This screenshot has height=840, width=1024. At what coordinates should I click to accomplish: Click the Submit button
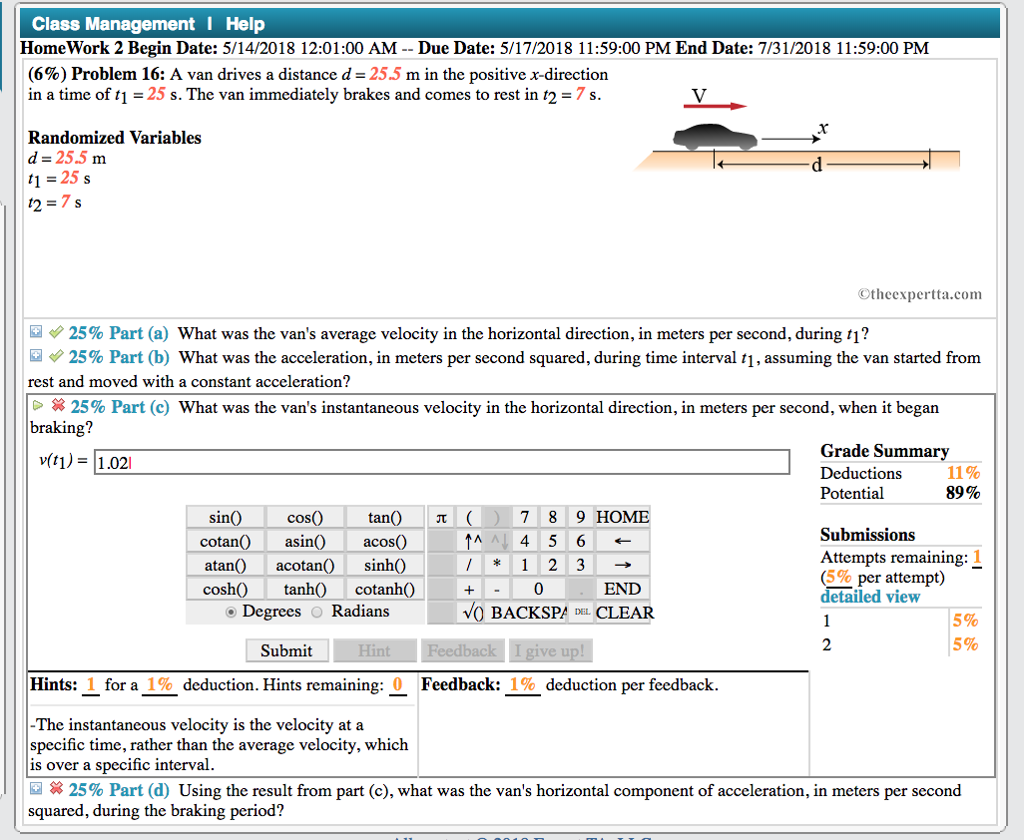click(287, 650)
